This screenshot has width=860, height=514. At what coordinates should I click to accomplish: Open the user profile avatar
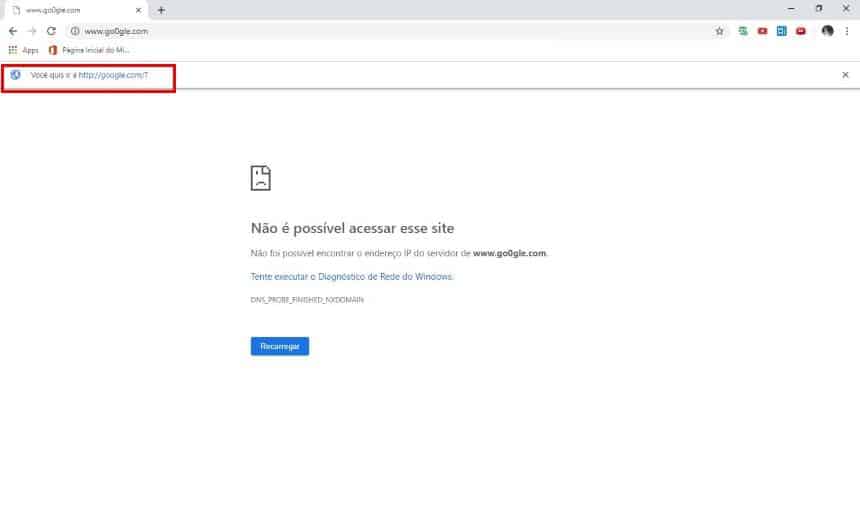pos(828,31)
